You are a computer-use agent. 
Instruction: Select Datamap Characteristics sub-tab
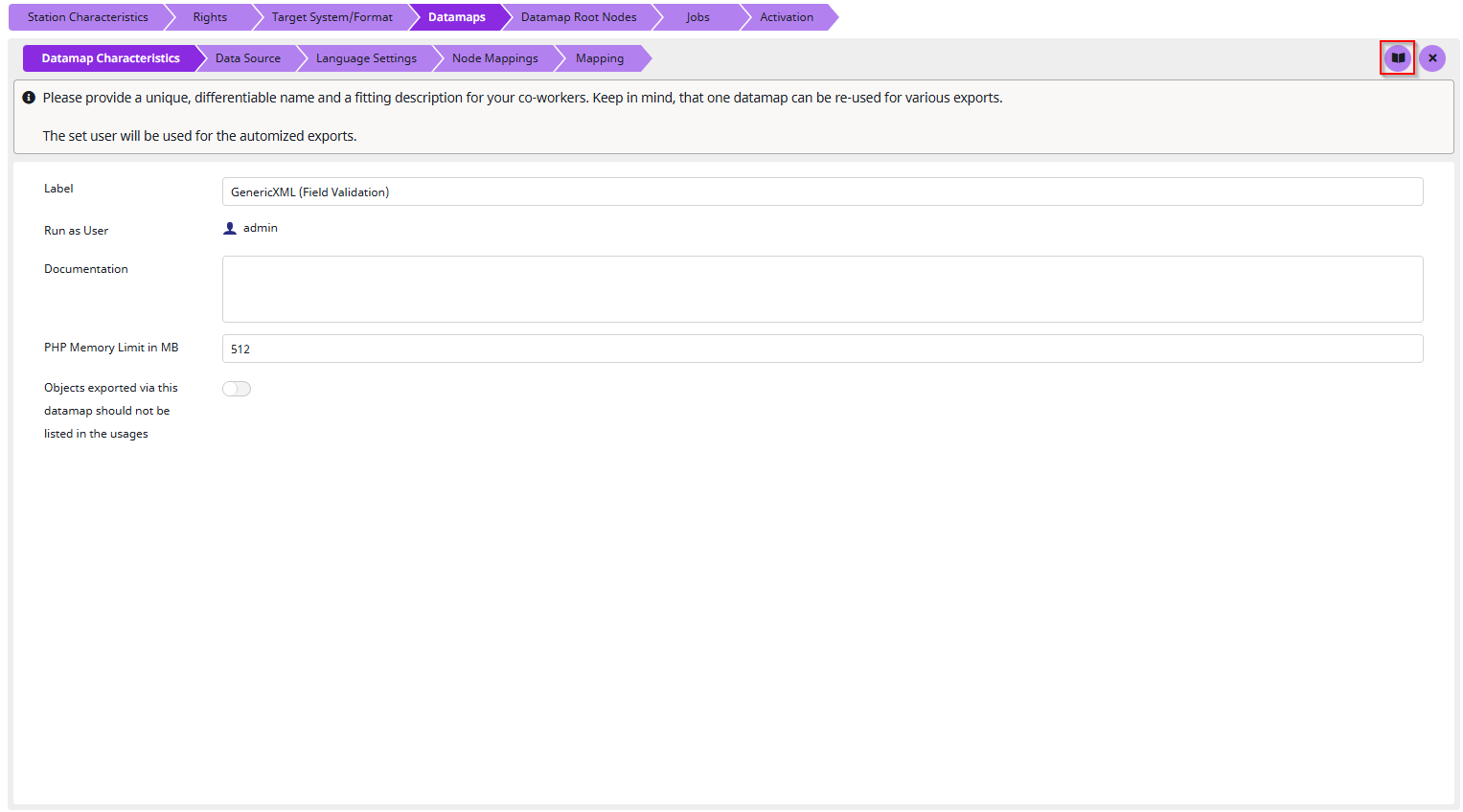pyautogui.click(x=110, y=58)
